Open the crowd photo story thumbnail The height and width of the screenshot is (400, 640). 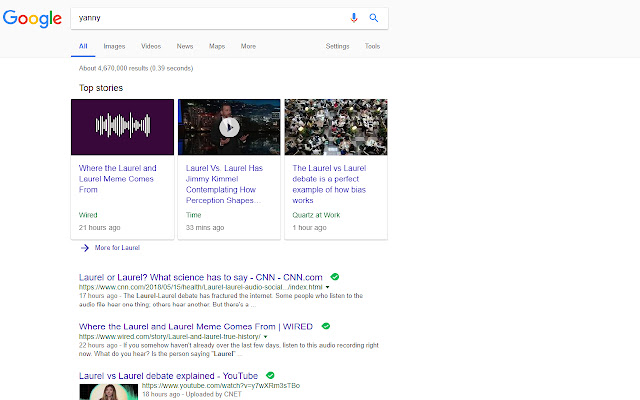click(x=336, y=127)
